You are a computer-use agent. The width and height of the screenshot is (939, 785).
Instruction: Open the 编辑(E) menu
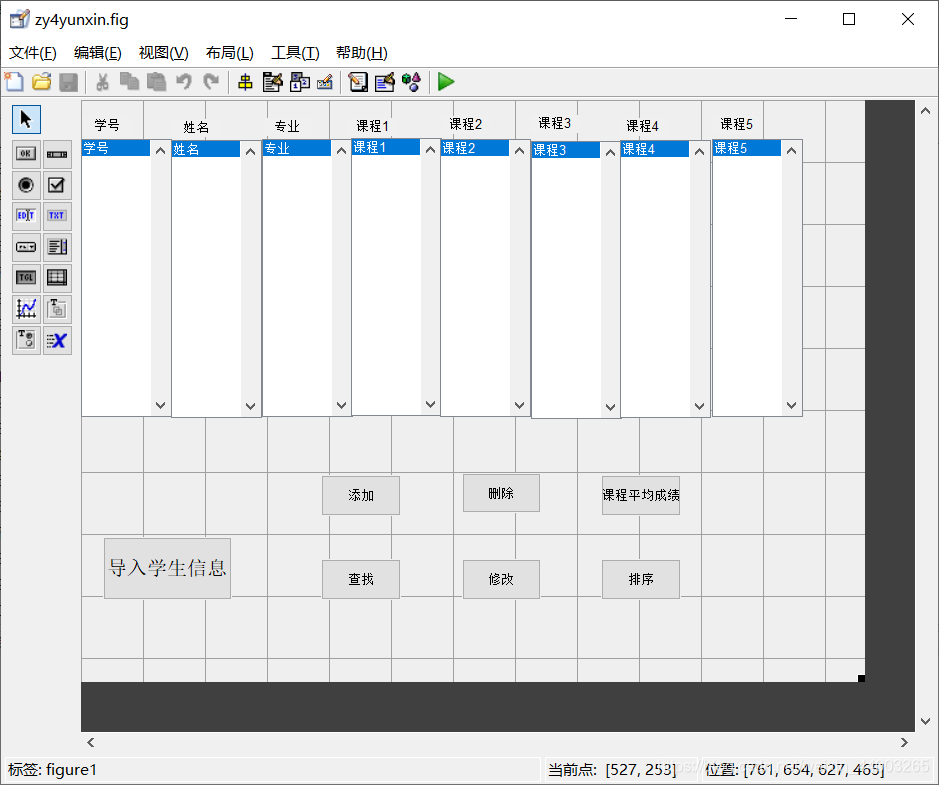(98, 53)
